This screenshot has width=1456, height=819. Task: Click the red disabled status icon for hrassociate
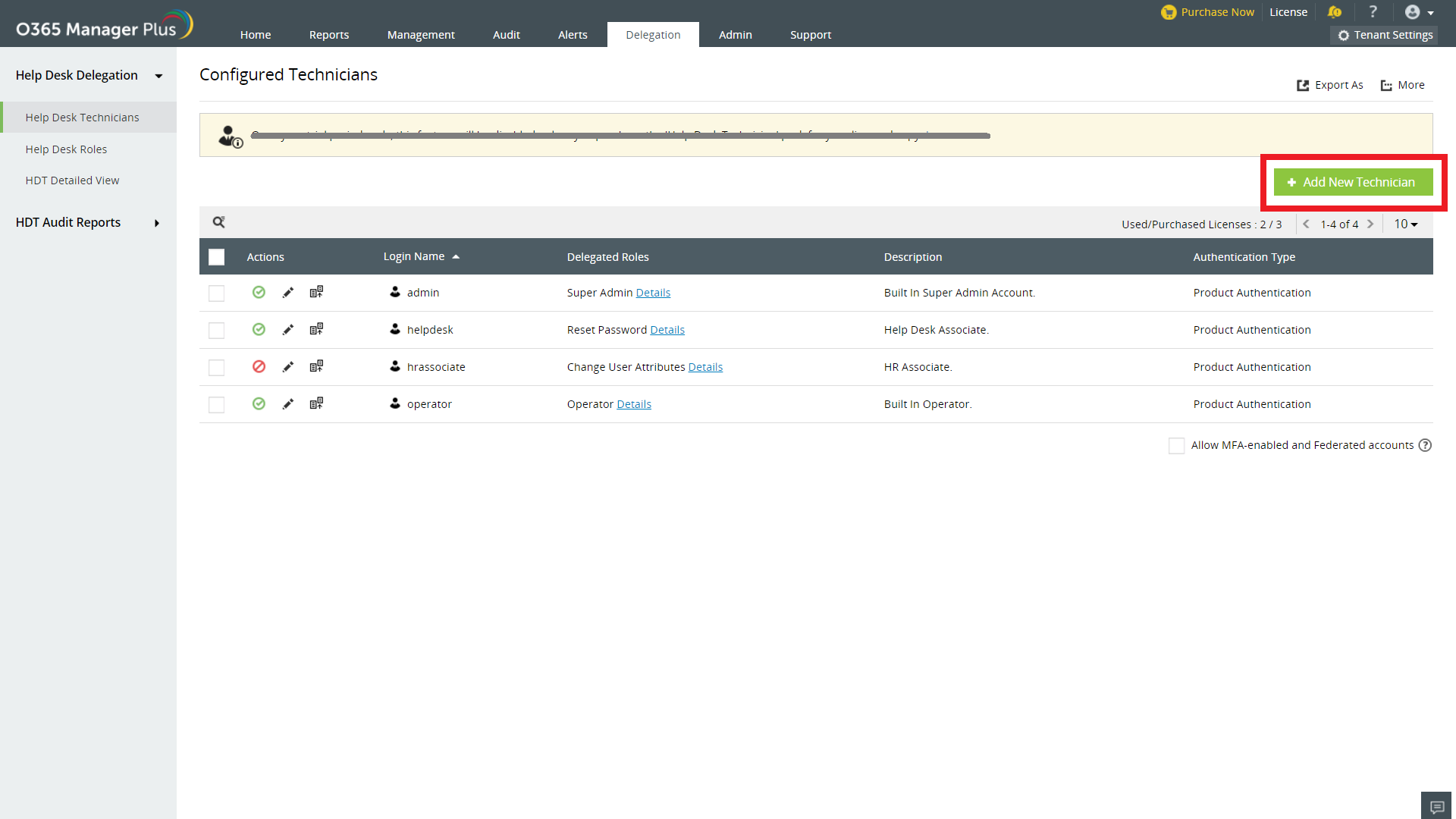click(x=259, y=366)
